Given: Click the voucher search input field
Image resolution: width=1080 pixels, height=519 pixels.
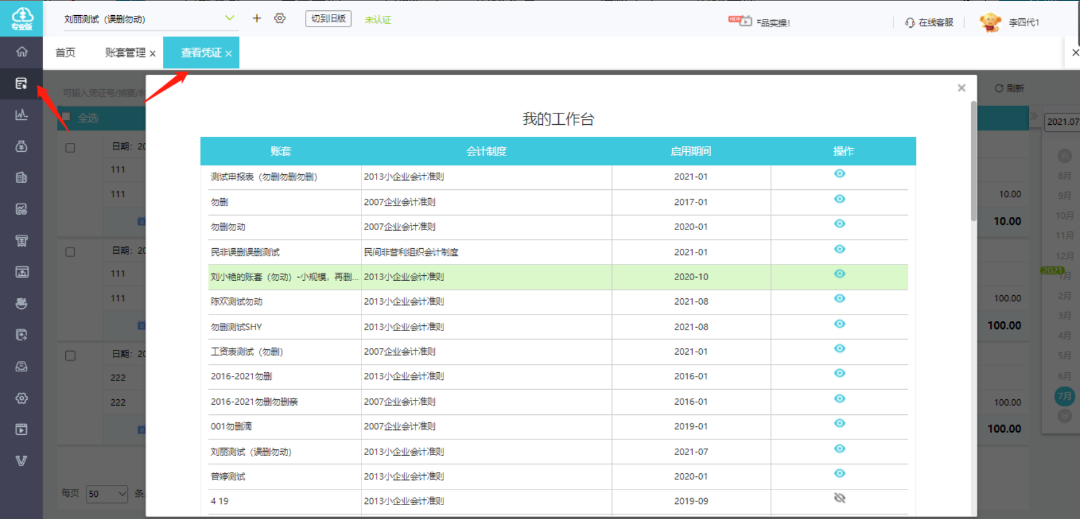Looking at the screenshot, I should click(103, 92).
